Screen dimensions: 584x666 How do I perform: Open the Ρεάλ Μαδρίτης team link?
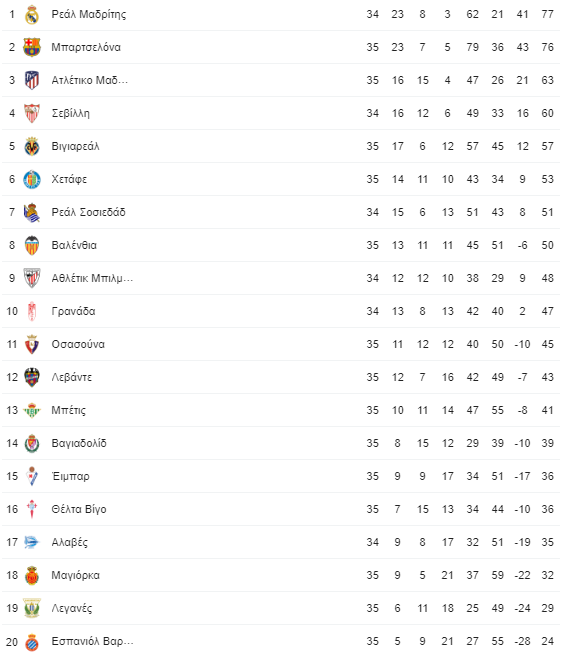[x=89, y=14]
